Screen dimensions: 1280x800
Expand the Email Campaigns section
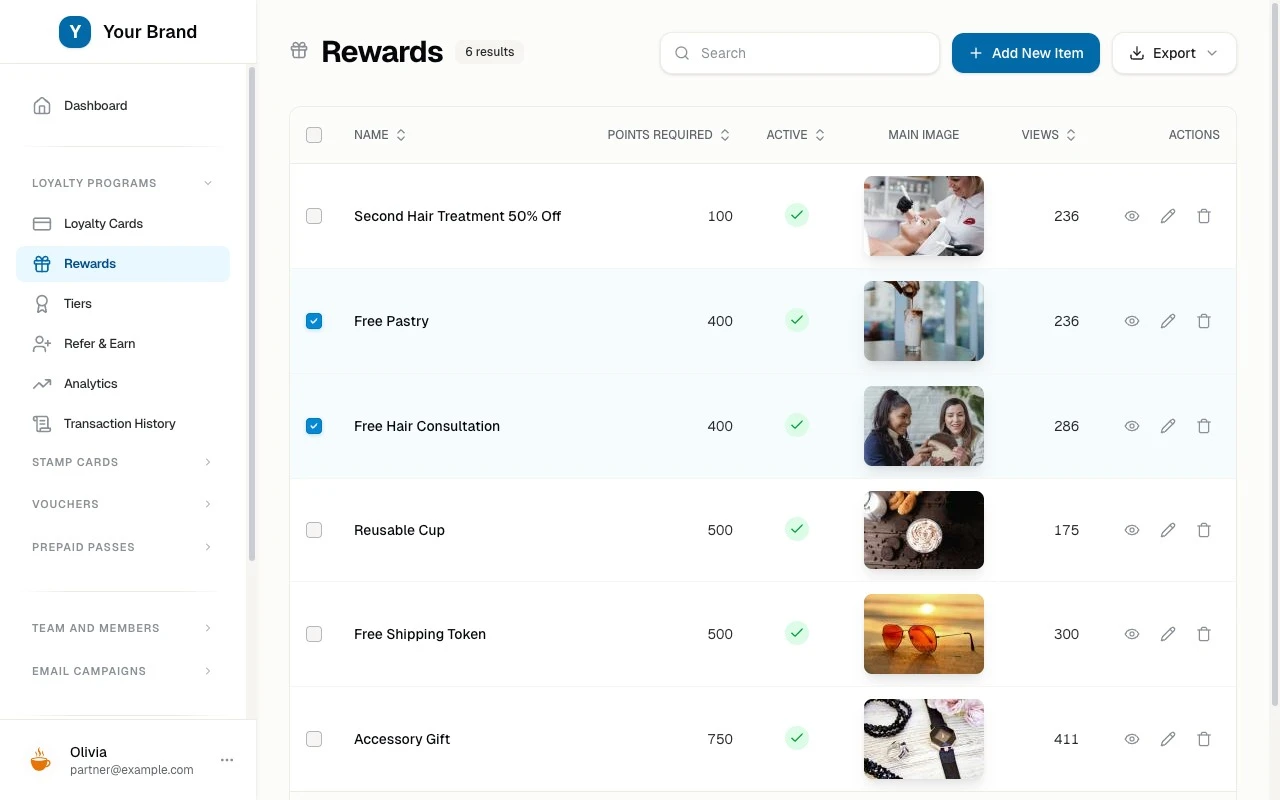pyautogui.click(x=123, y=671)
